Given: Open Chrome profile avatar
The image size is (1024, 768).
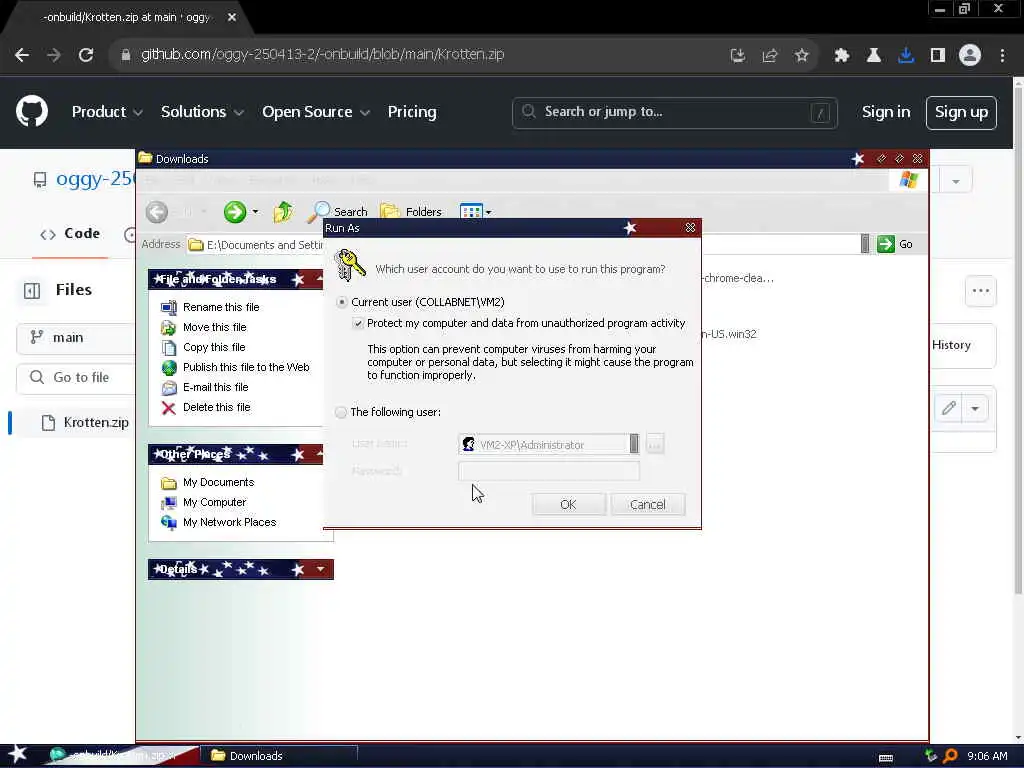Looking at the screenshot, I should 970,55.
